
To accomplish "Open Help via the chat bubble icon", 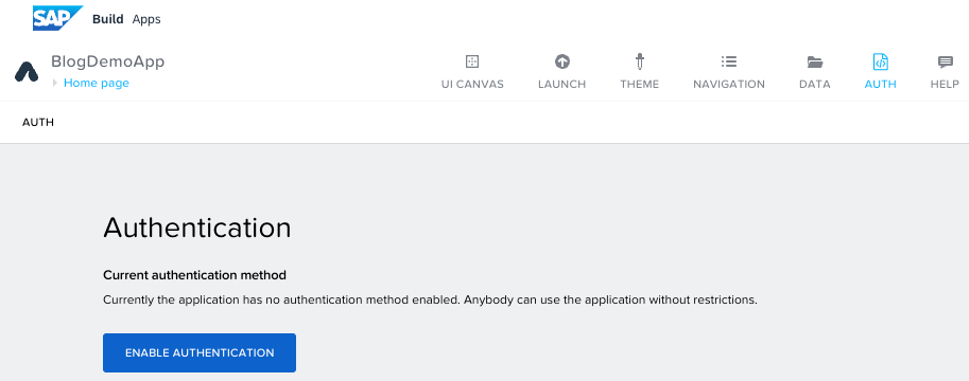I will coord(945,62).
